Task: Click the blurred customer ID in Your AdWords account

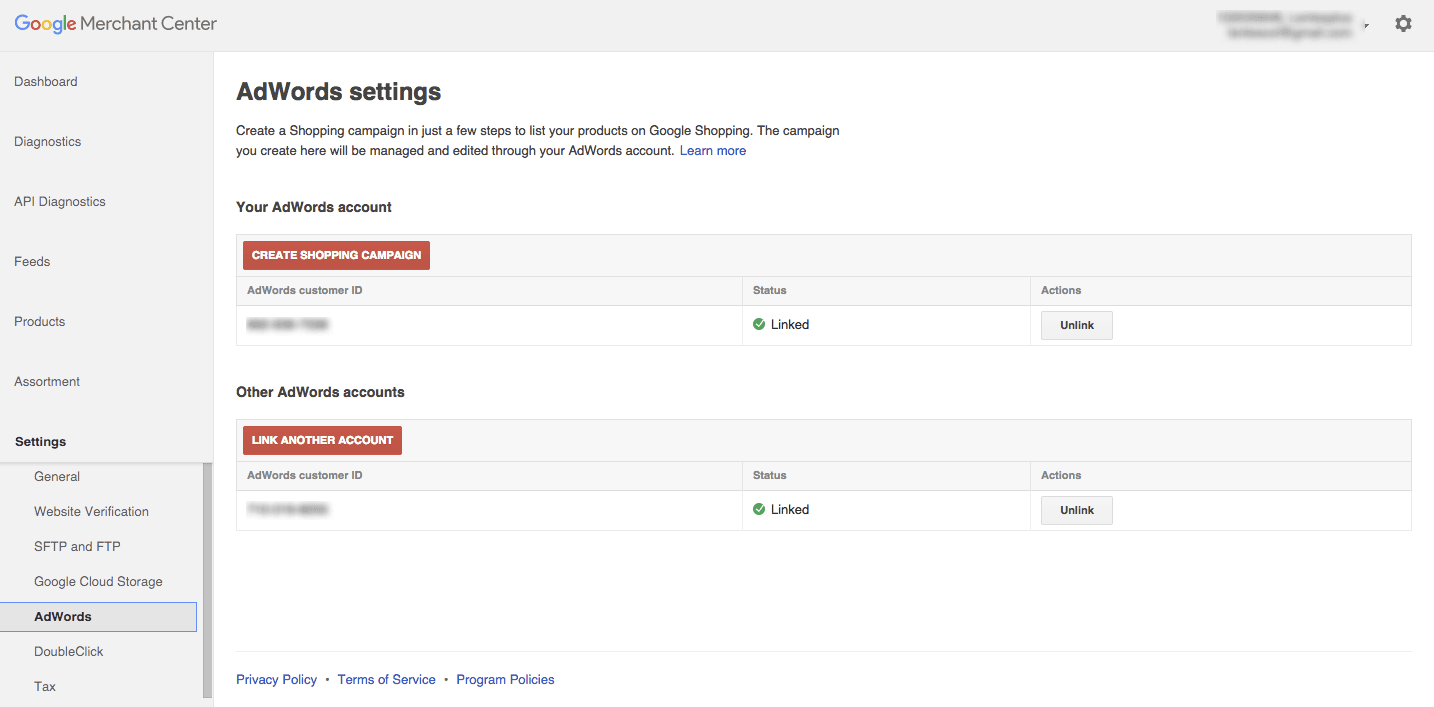Action: coord(288,325)
